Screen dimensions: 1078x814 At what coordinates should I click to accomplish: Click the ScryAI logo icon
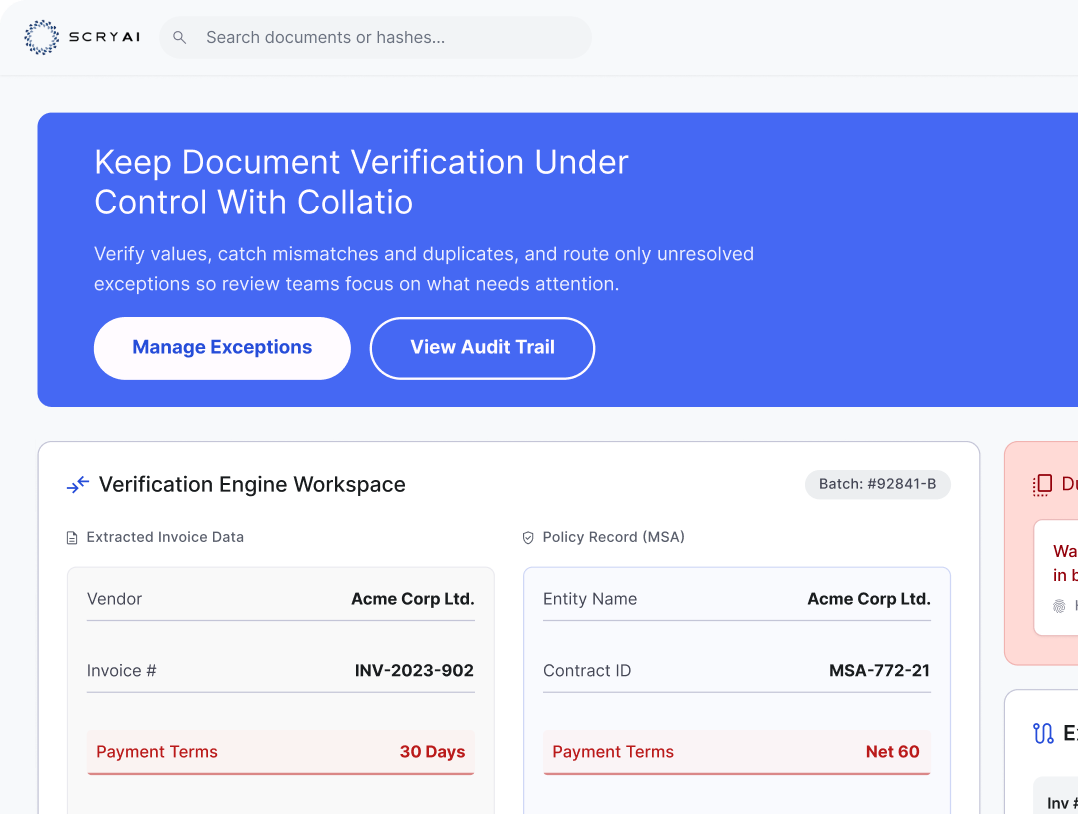(x=41, y=37)
